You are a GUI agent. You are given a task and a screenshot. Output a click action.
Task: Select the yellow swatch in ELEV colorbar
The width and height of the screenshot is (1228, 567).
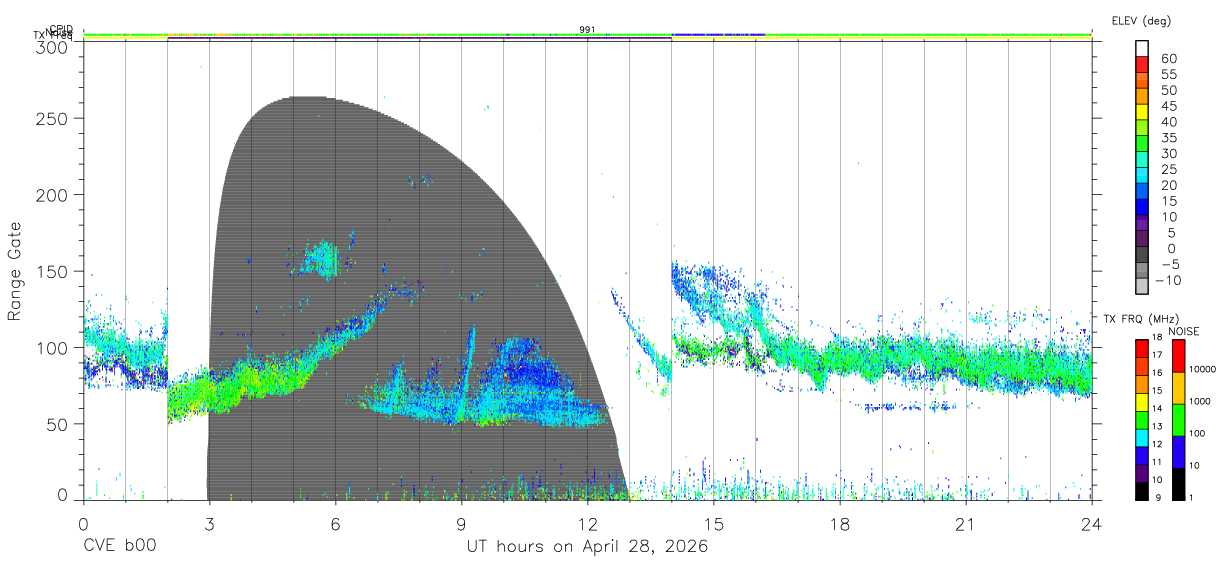point(1143,111)
